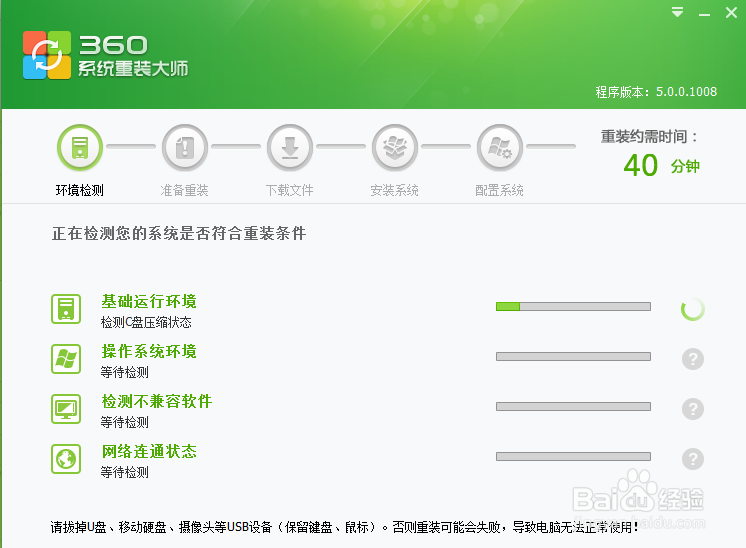This screenshot has height=548, width=746.
Task: Click question mark beside 网络连通状态
Action: [693, 459]
